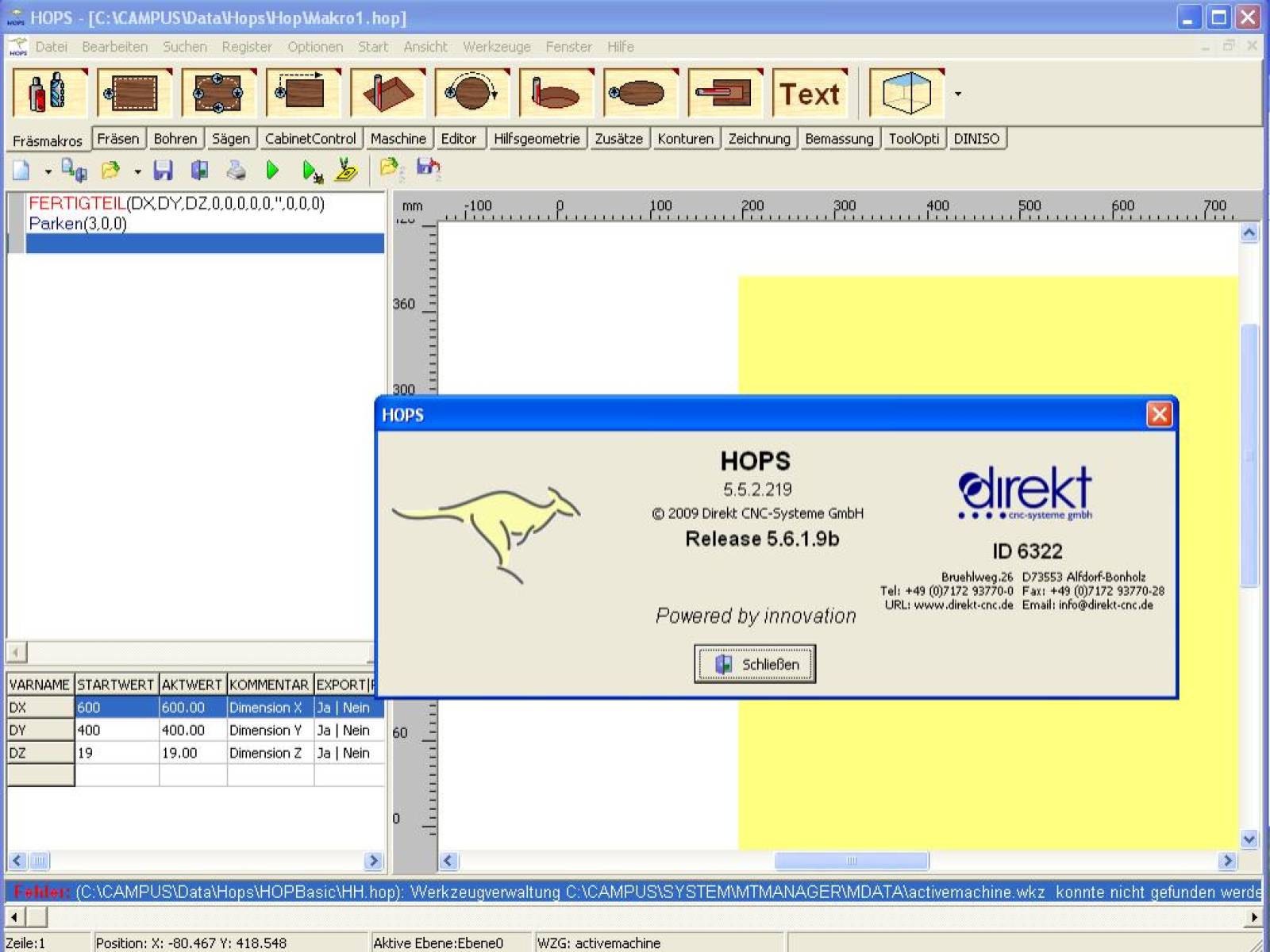Select the 3D cube workpiece macro
1270x952 pixels.
click(907, 93)
